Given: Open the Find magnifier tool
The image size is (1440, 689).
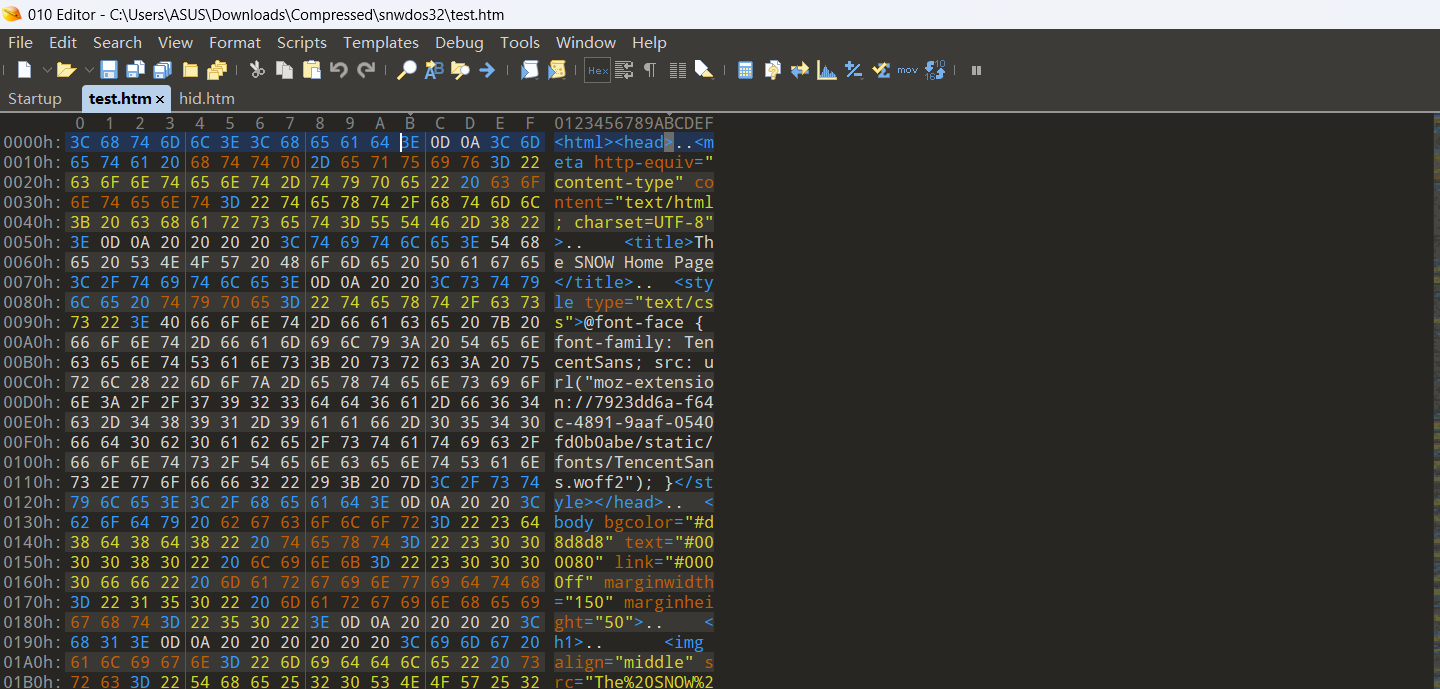Looking at the screenshot, I should click(x=407, y=70).
